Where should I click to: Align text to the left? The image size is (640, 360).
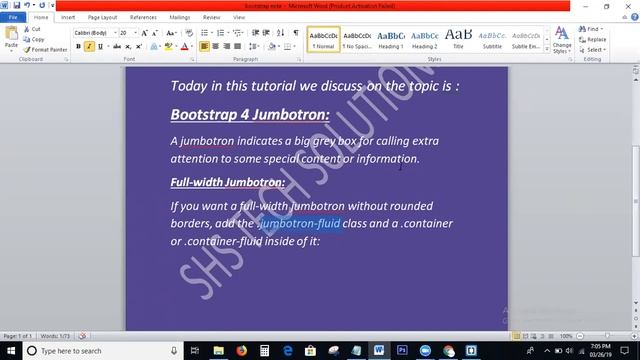point(204,47)
